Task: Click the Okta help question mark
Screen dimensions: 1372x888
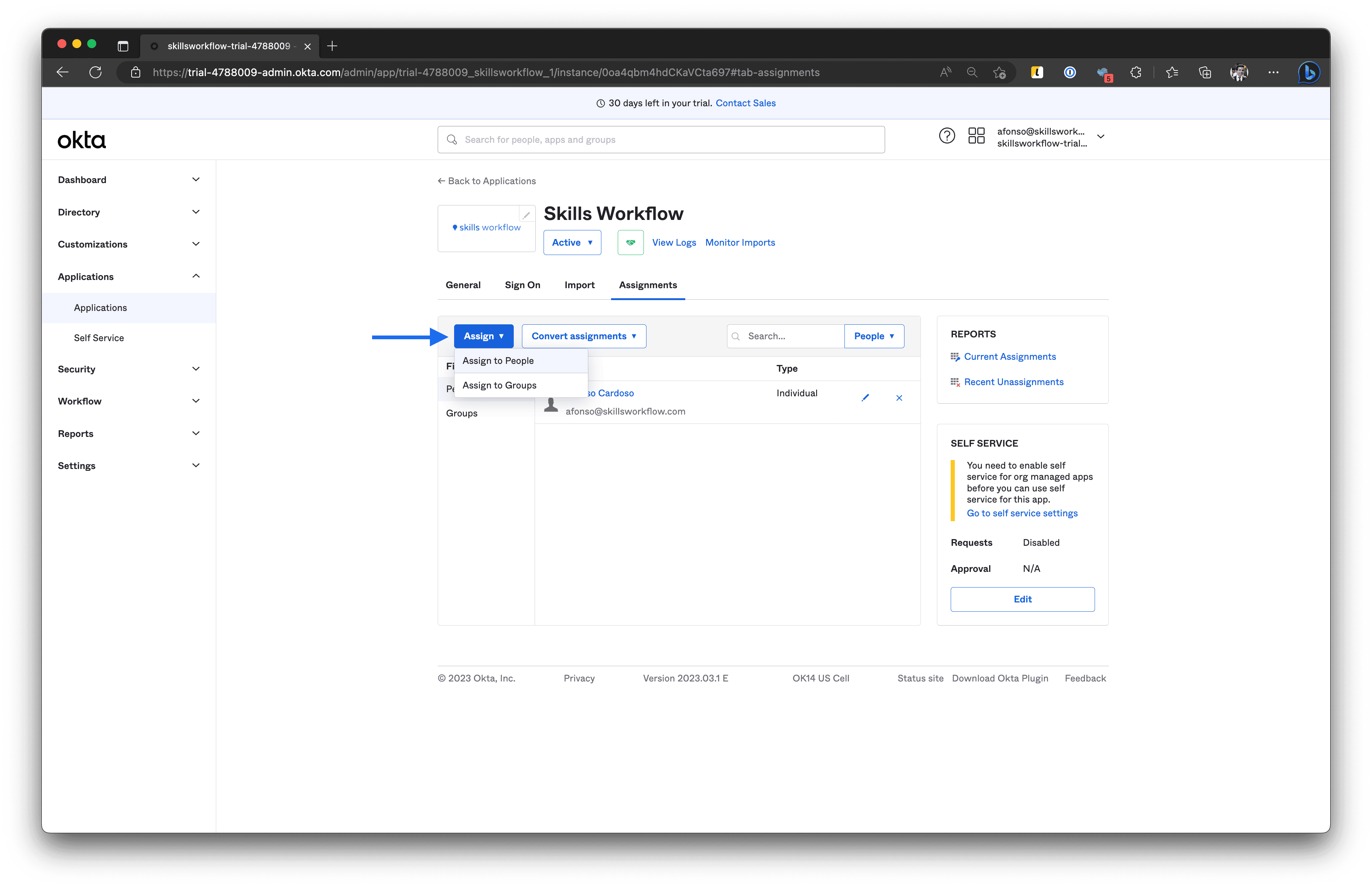Action: (x=947, y=136)
